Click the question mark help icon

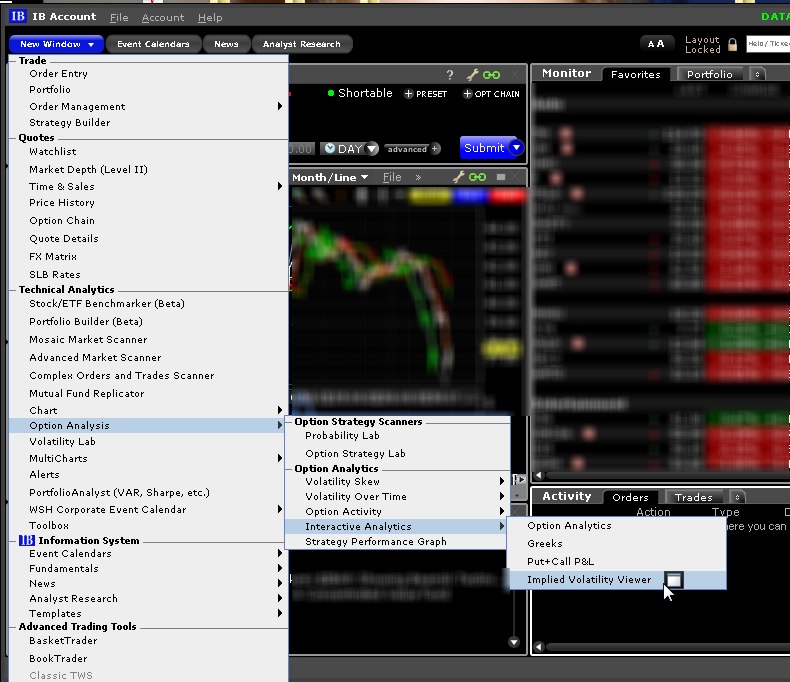[449, 76]
